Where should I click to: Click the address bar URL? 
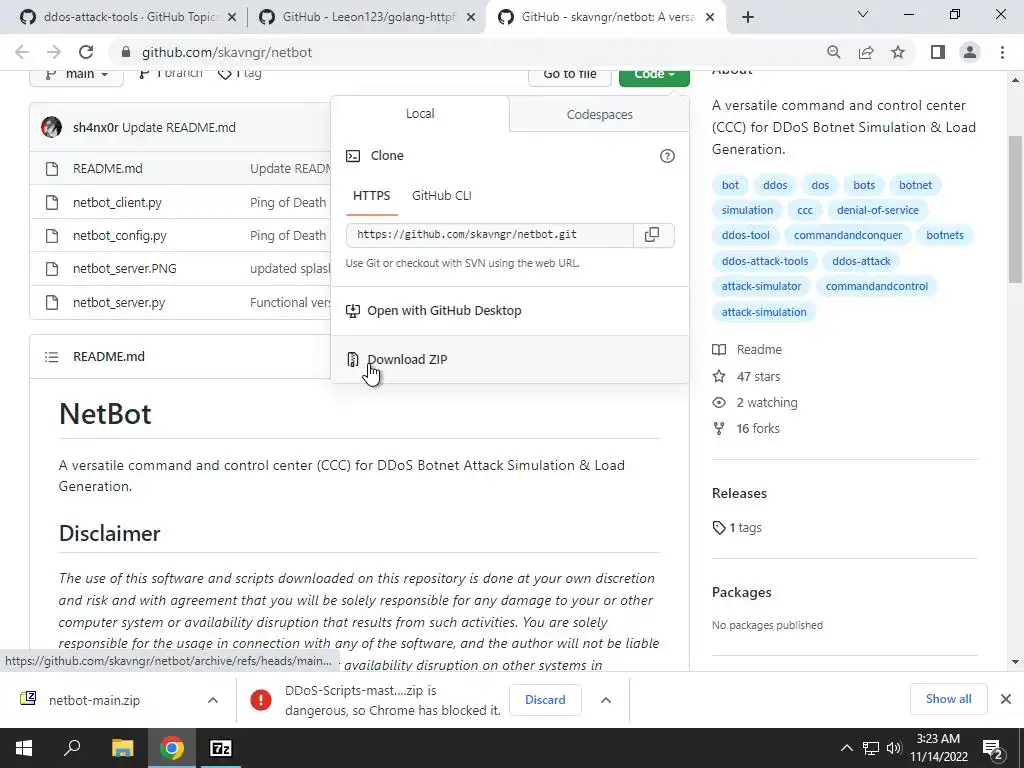click(227, 52)
